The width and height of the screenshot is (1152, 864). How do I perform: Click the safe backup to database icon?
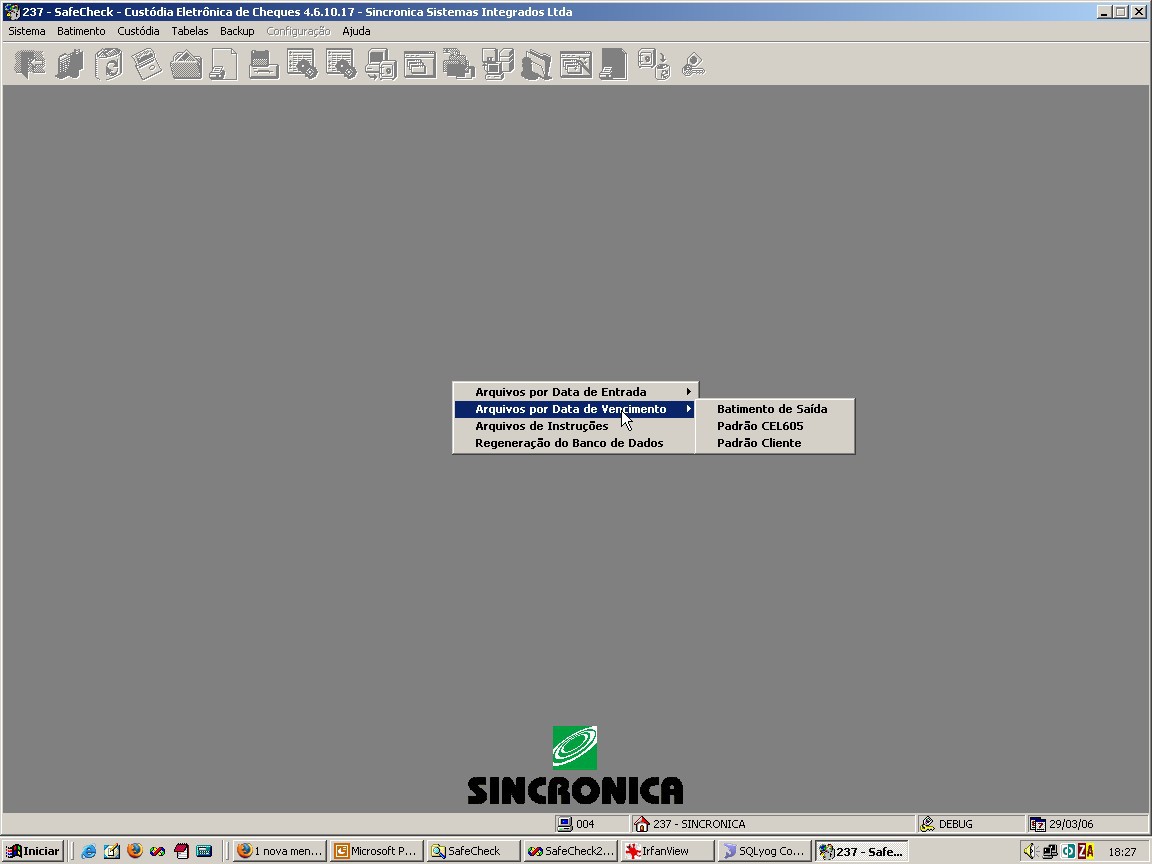point(653,64)
